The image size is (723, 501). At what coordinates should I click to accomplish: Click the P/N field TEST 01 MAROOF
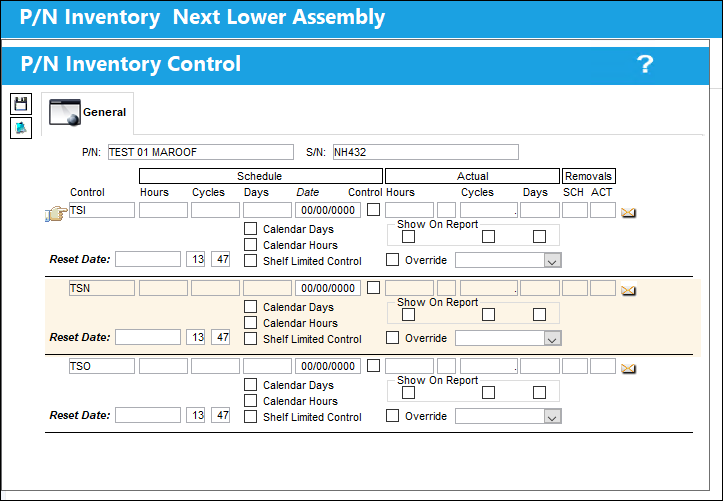[201, 152]
